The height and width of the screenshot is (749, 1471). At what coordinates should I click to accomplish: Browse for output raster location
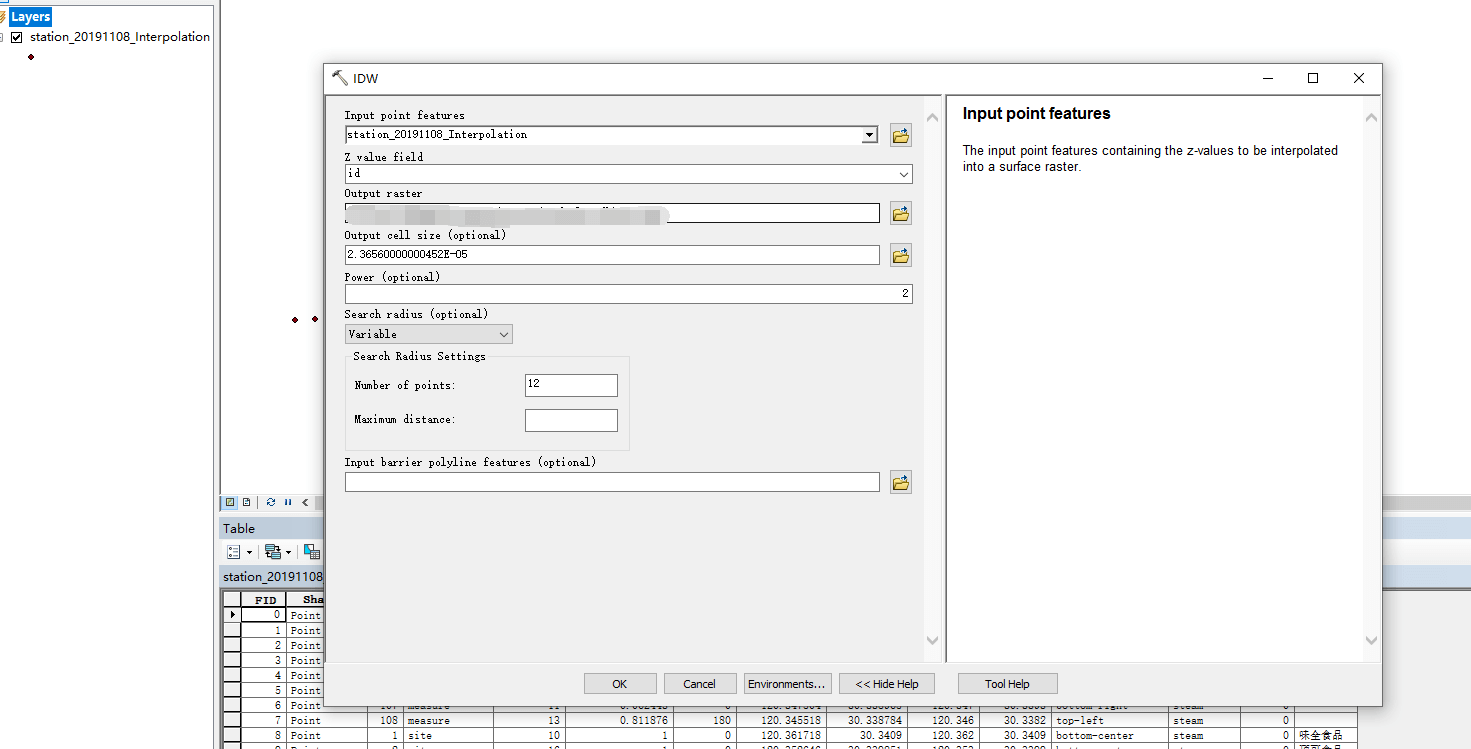click(900, 213)
